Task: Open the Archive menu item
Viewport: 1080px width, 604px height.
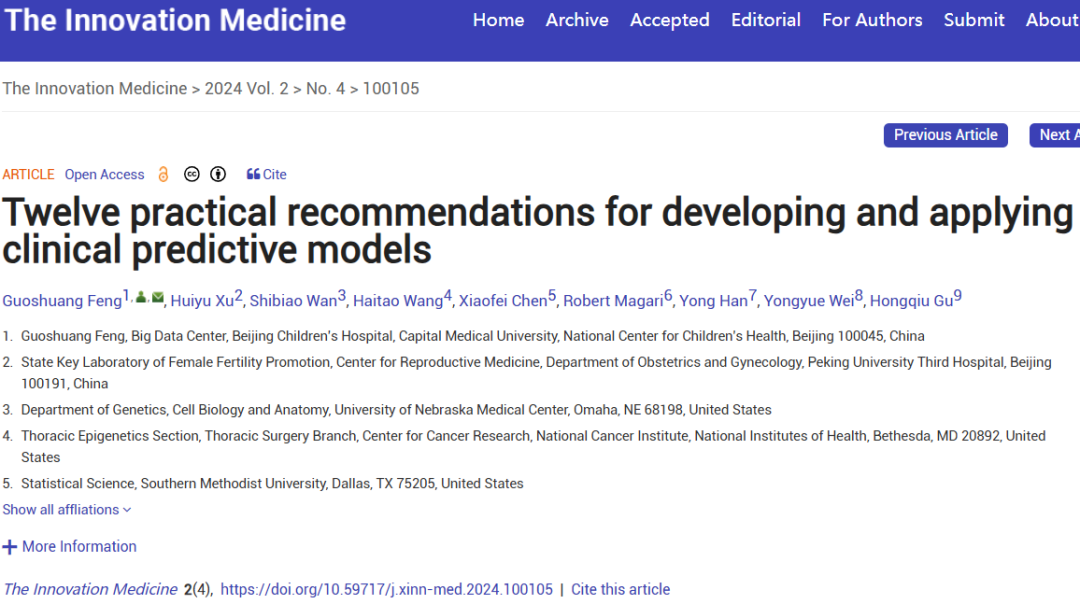Action: click(x=577, y=20)
